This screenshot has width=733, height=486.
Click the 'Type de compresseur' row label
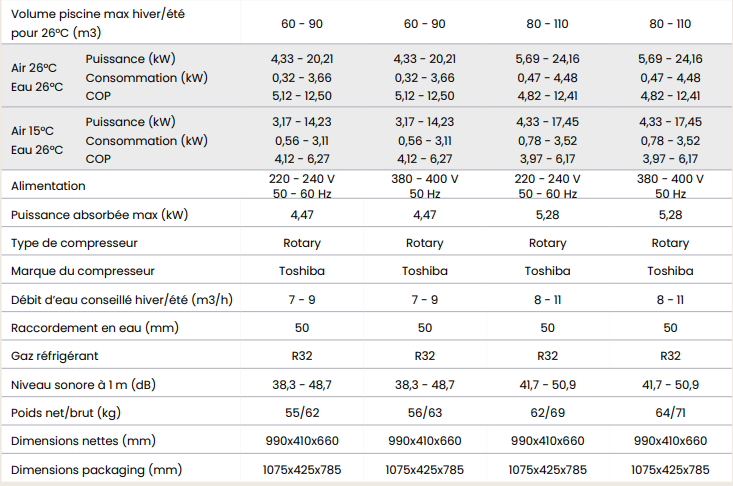tap(74, 243)
